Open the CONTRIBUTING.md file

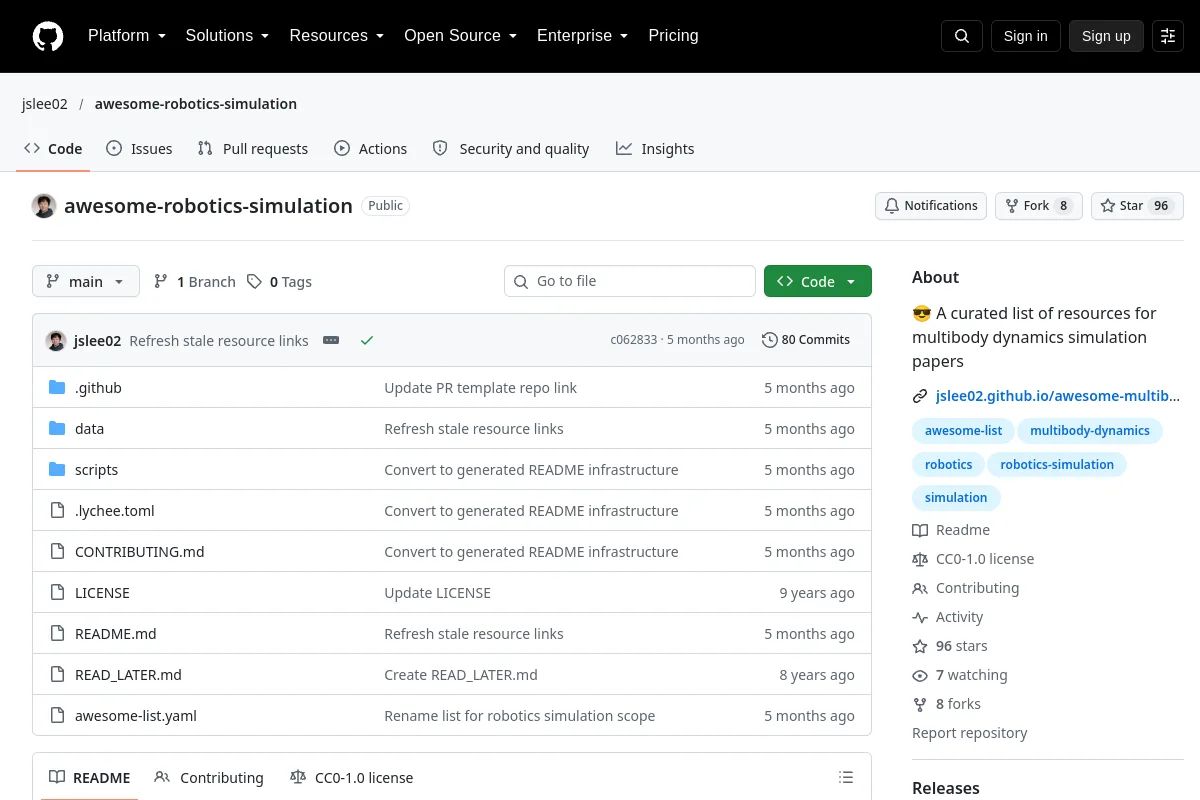[139, 551]
